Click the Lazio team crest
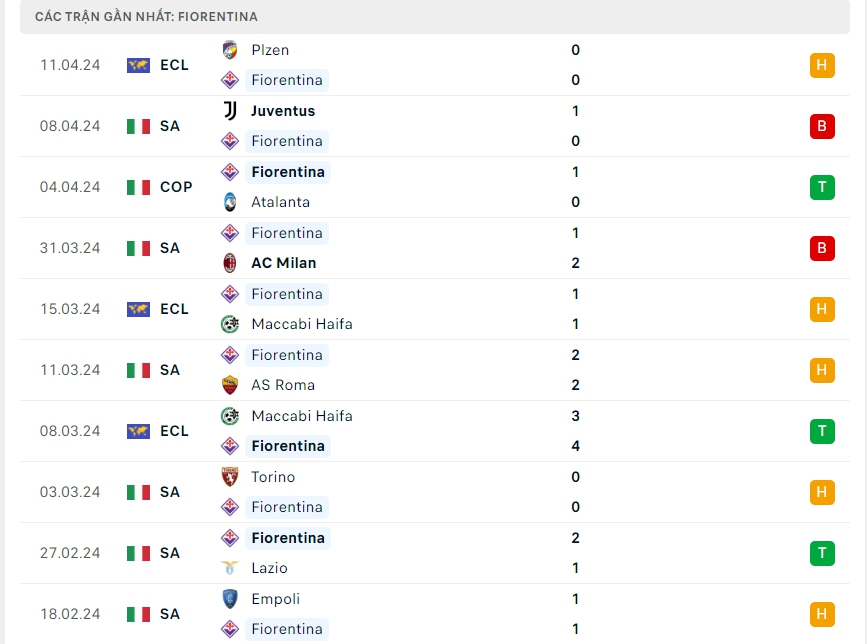 click(230, 568)
